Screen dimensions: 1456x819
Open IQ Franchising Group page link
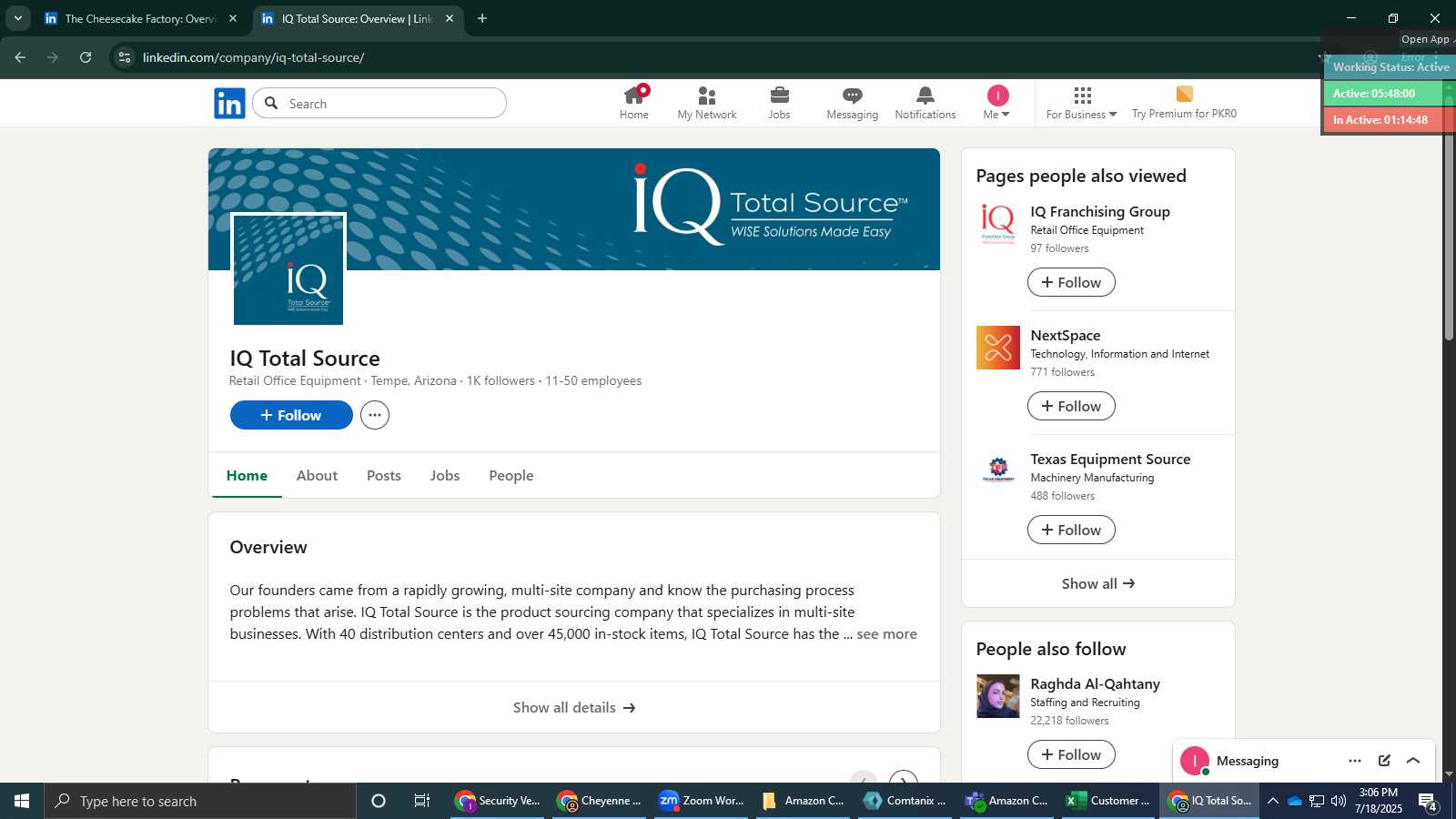point(1100,211)
